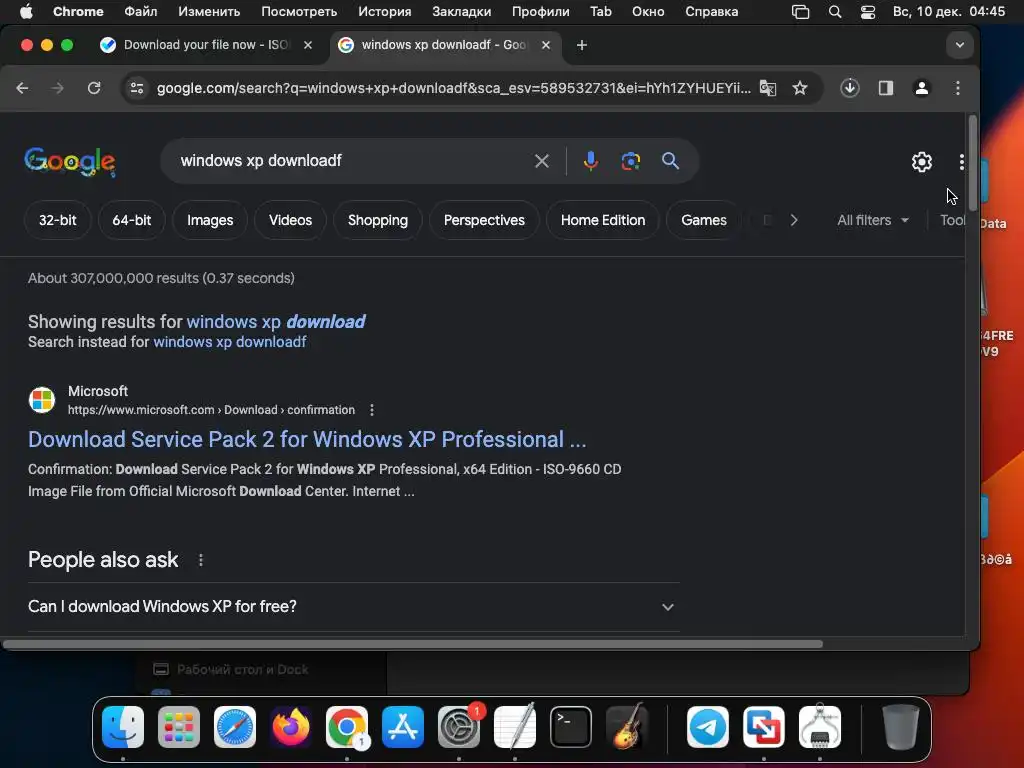This screenshot has height=768, width=1024.
Task: Open Launchpad in the Dock
Action: tap(179, 727)
